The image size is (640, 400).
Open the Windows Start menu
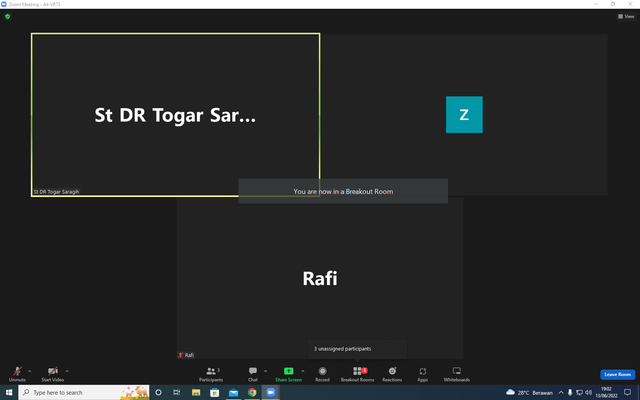9,392
